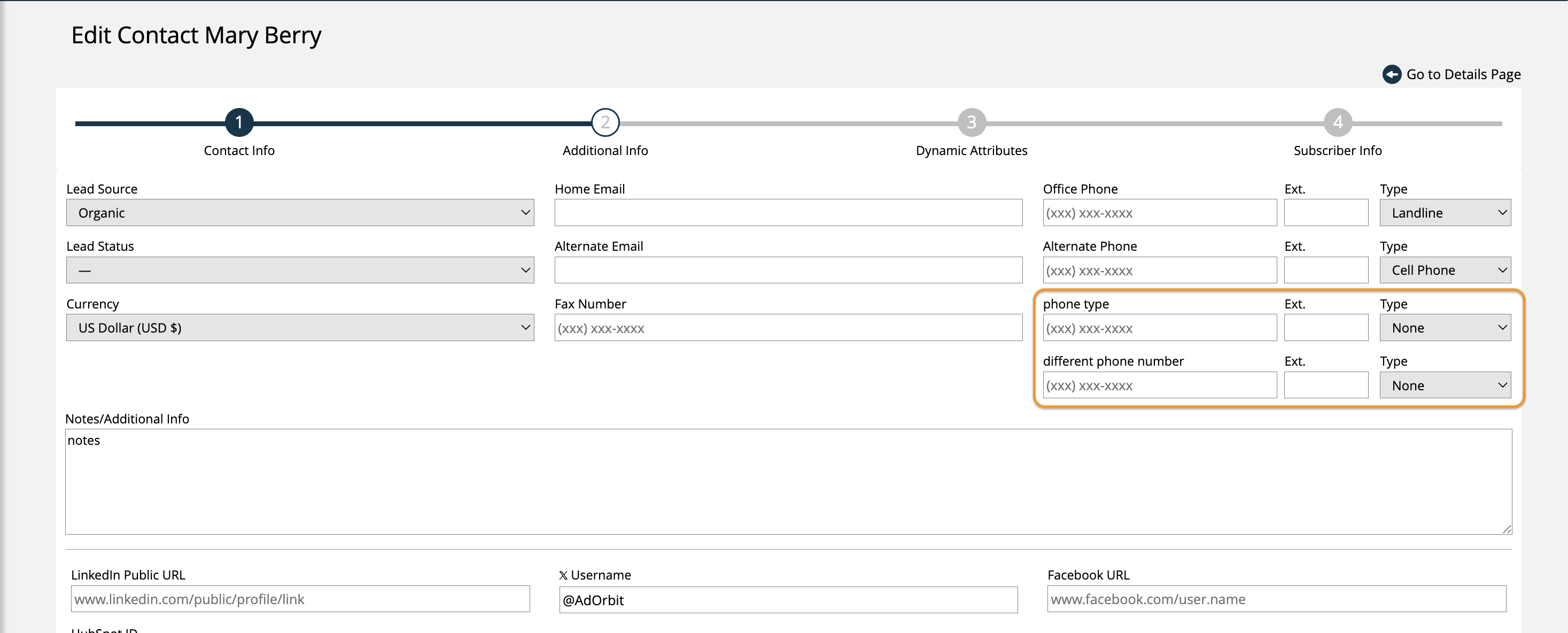Viewport: 1568px width, 633px height.
Task: Jump to step 3 Dynamic Attributes circle
Action: click(972, 123)
